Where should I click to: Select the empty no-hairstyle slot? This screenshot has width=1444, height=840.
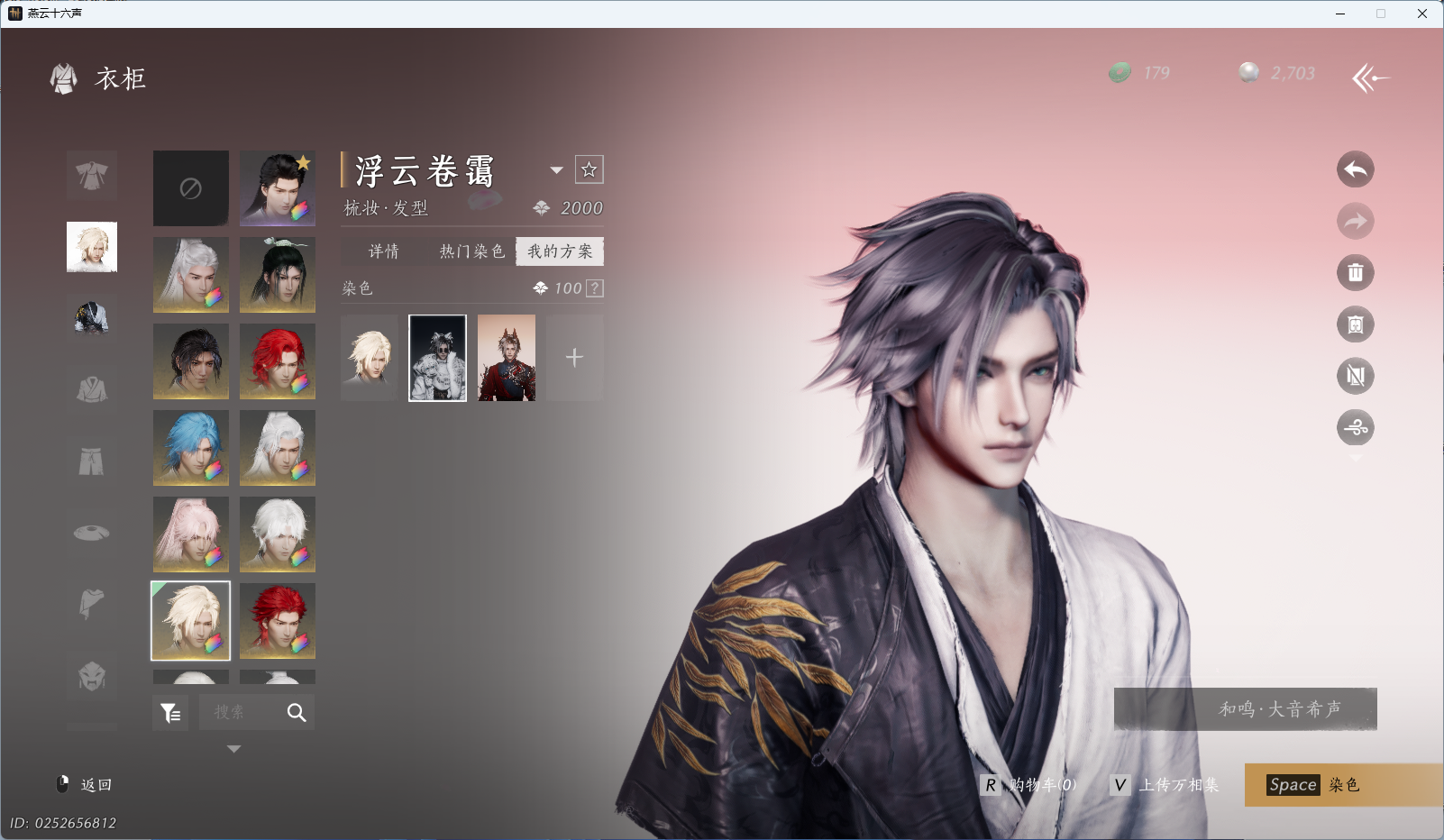point(190,188)
